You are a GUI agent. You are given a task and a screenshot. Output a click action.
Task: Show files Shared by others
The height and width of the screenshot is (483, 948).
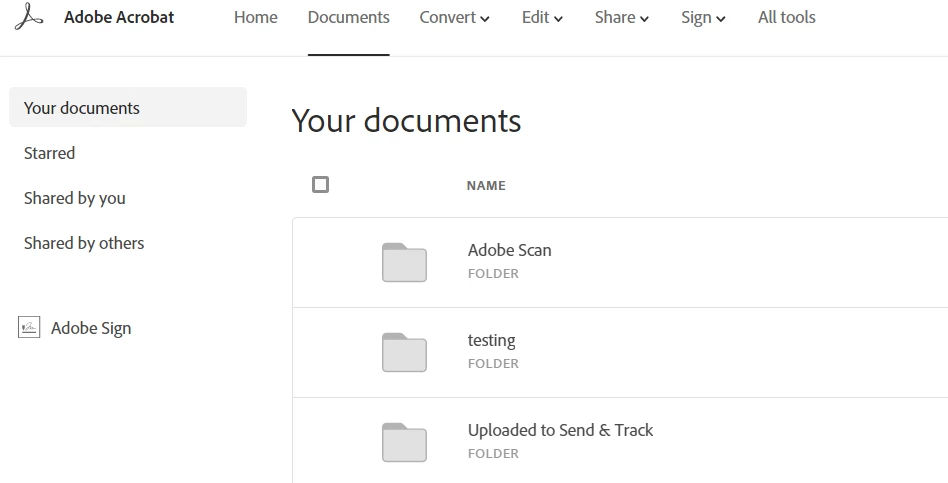(84, 243)
